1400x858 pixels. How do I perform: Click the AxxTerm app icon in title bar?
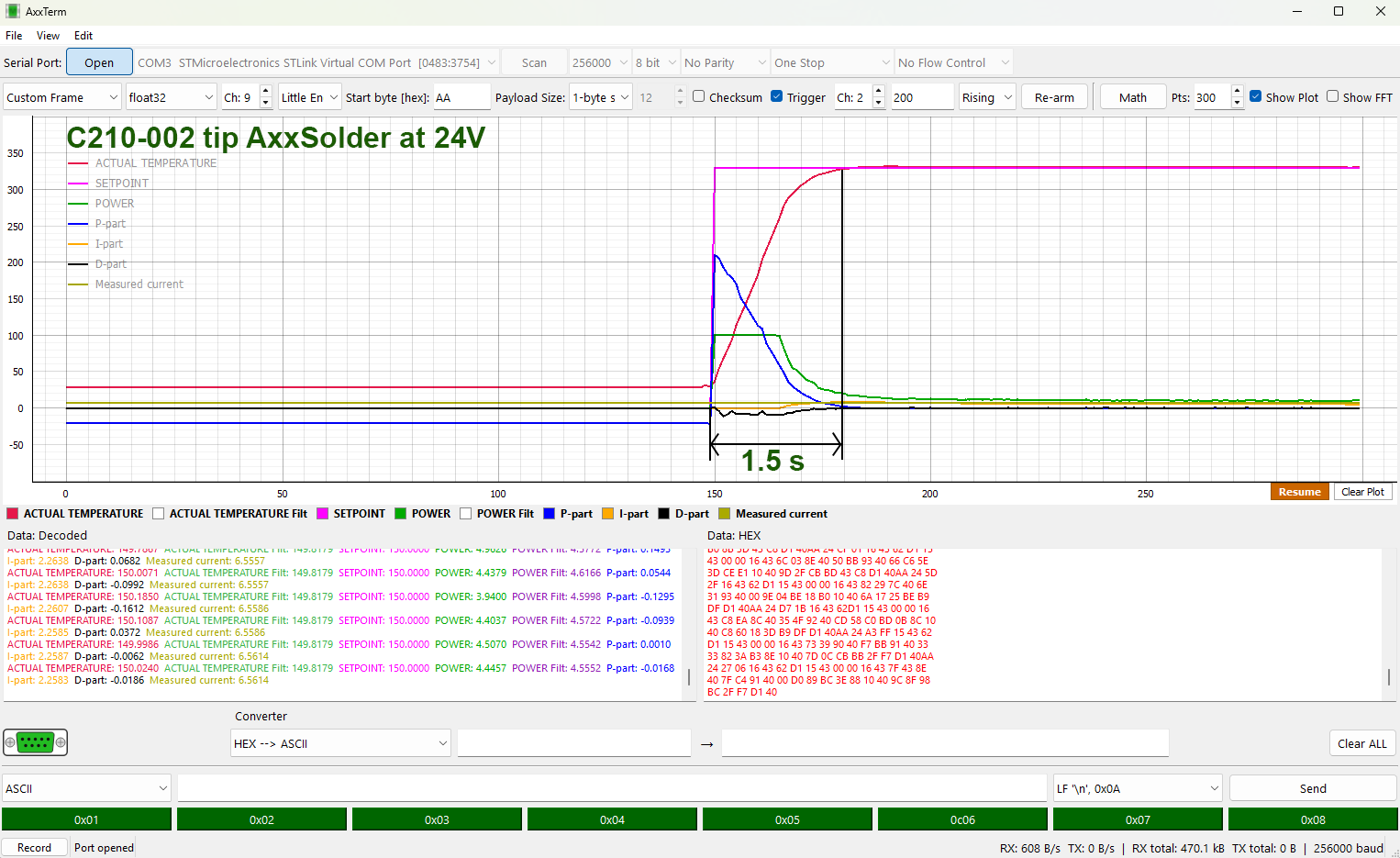click(13, 11)
